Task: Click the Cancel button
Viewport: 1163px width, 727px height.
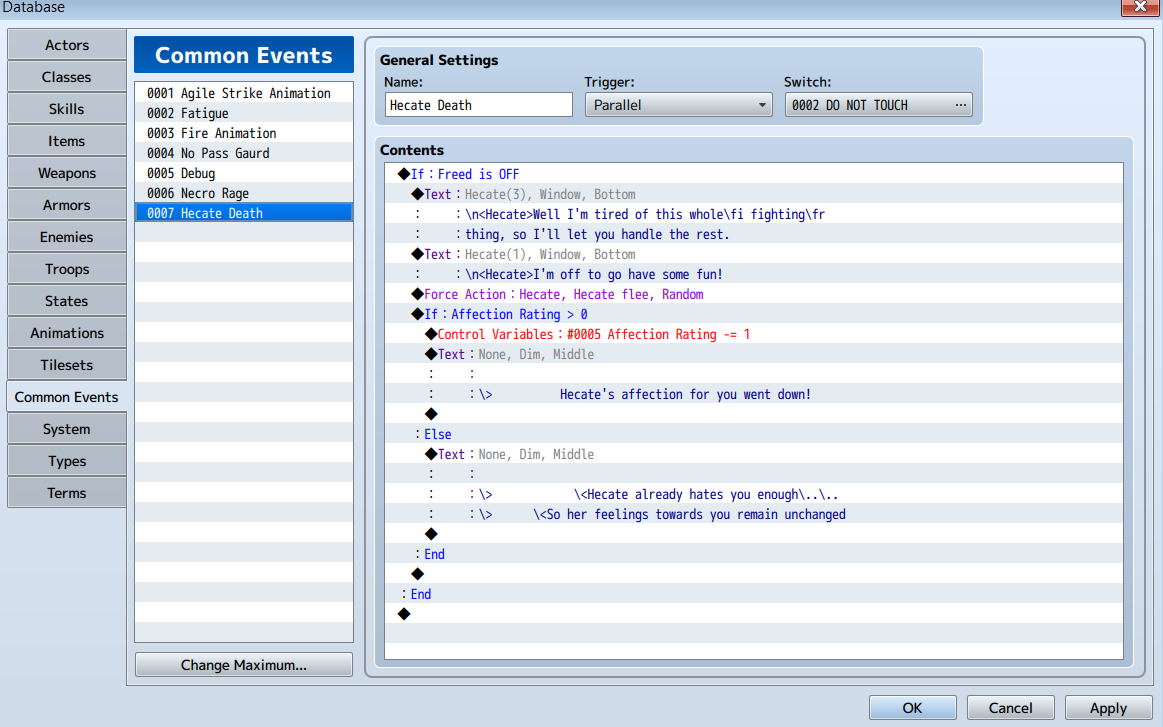Action: (1010, 708)
